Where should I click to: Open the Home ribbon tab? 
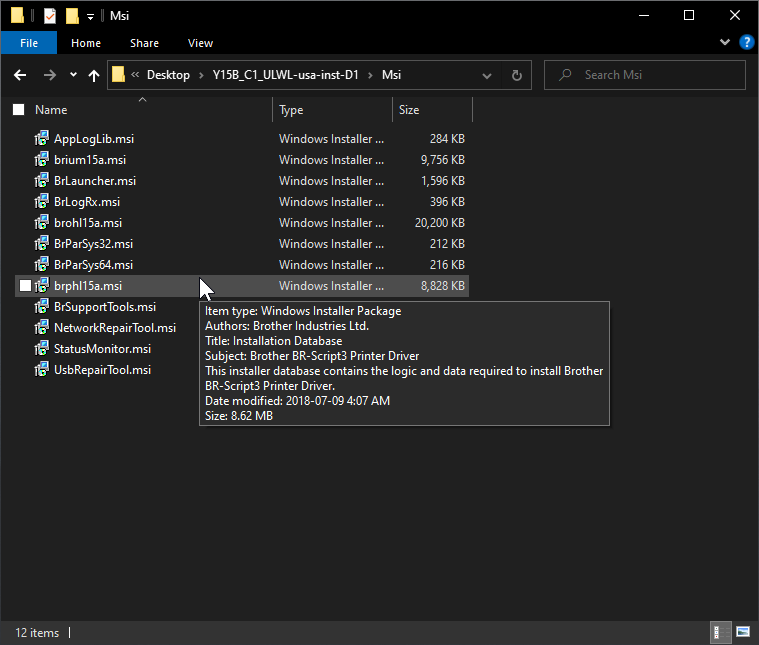86,43
